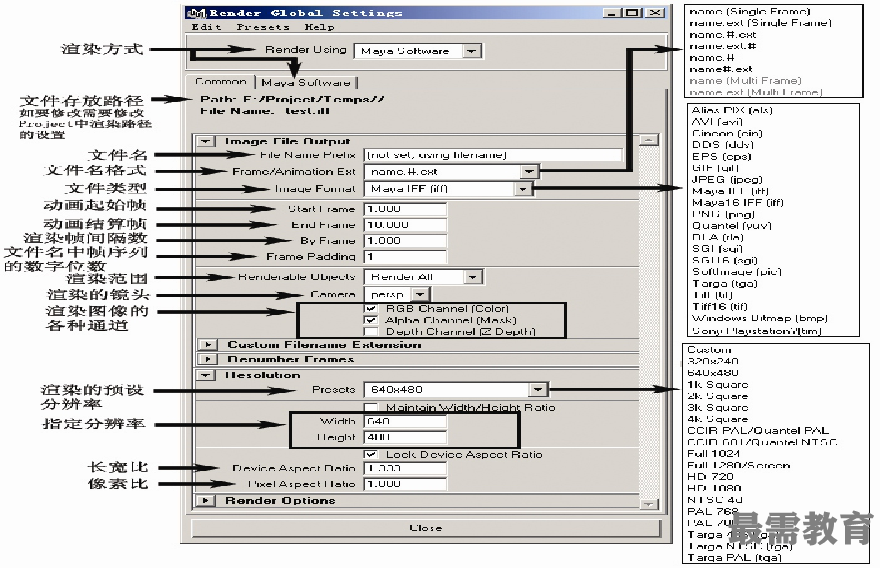Click the By Frame field
Viewport: 880px width, 568px height.
pos(405,241)
